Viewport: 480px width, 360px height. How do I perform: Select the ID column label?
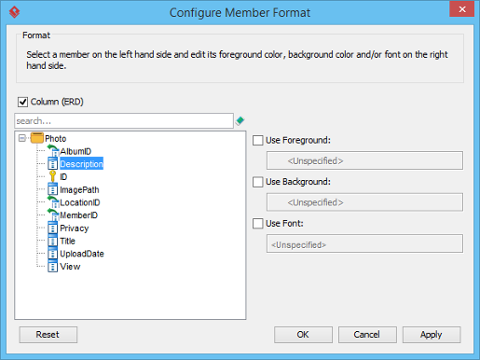coord(63,177)
